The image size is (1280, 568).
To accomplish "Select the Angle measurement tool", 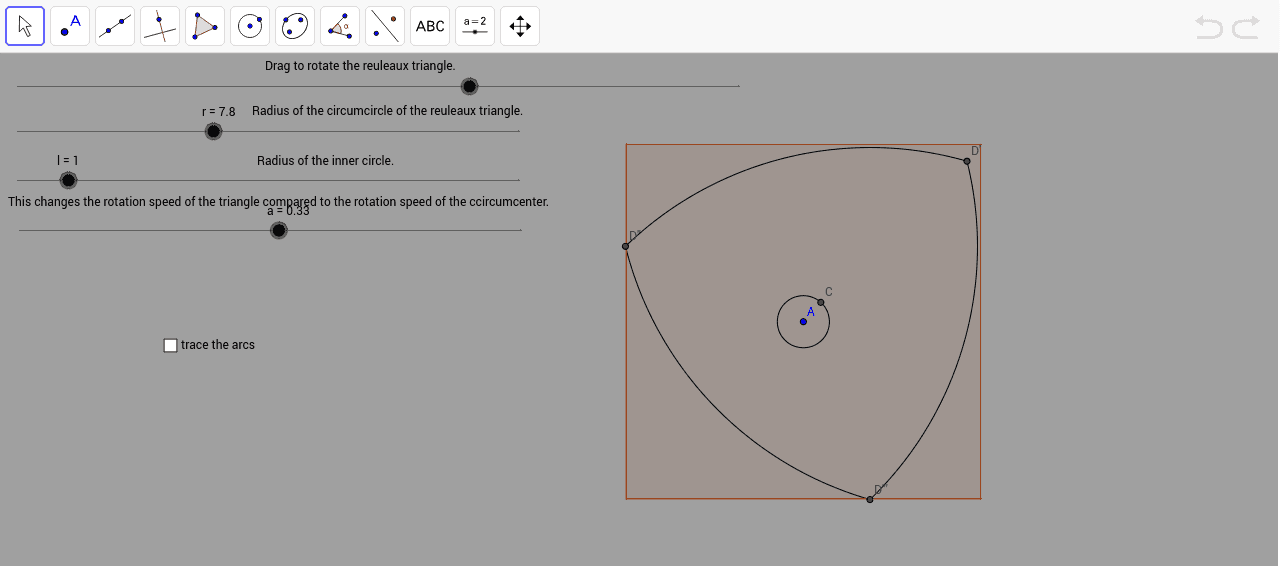I will 340,26.
